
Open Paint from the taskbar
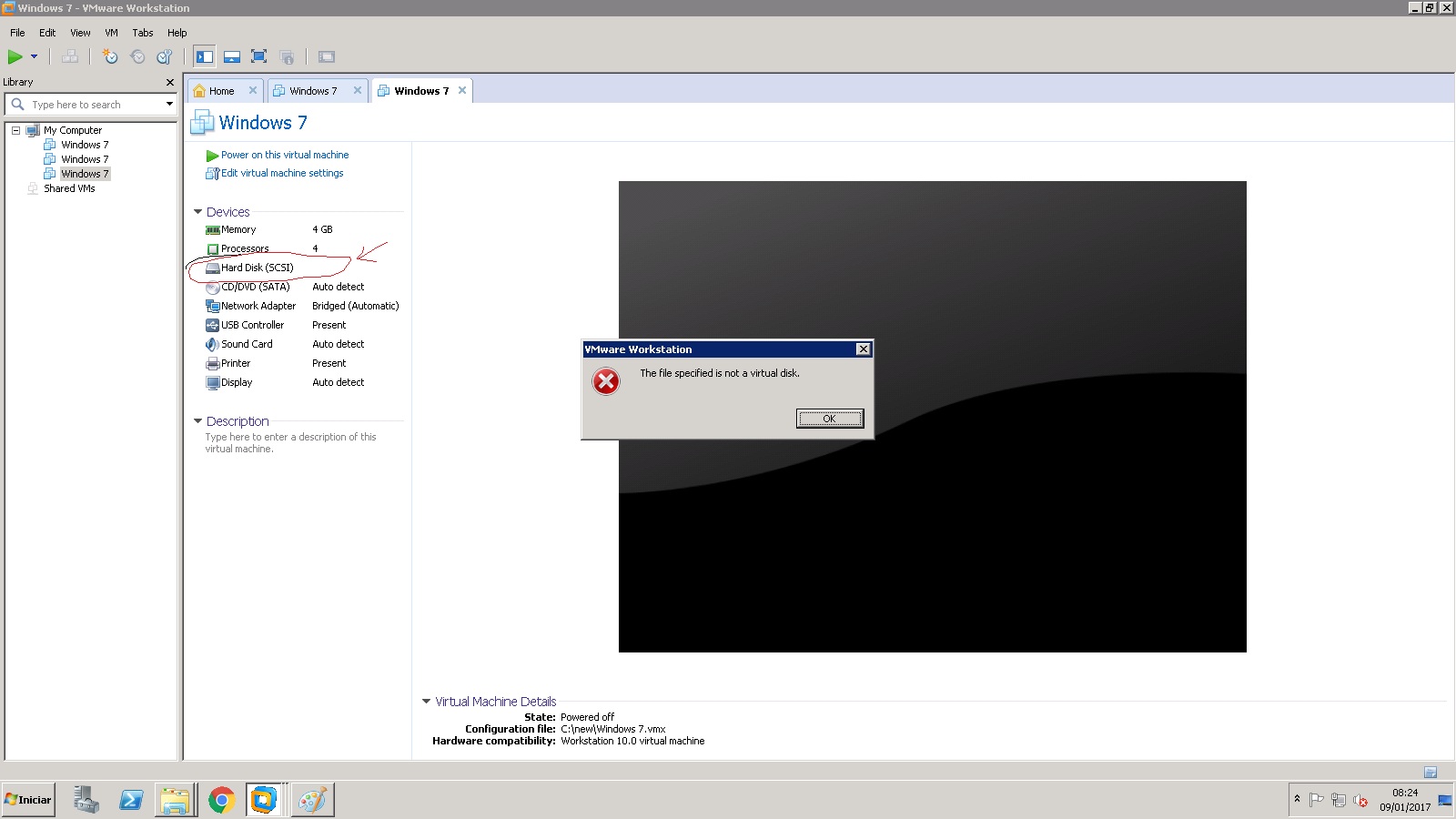(x=312, y=800)
